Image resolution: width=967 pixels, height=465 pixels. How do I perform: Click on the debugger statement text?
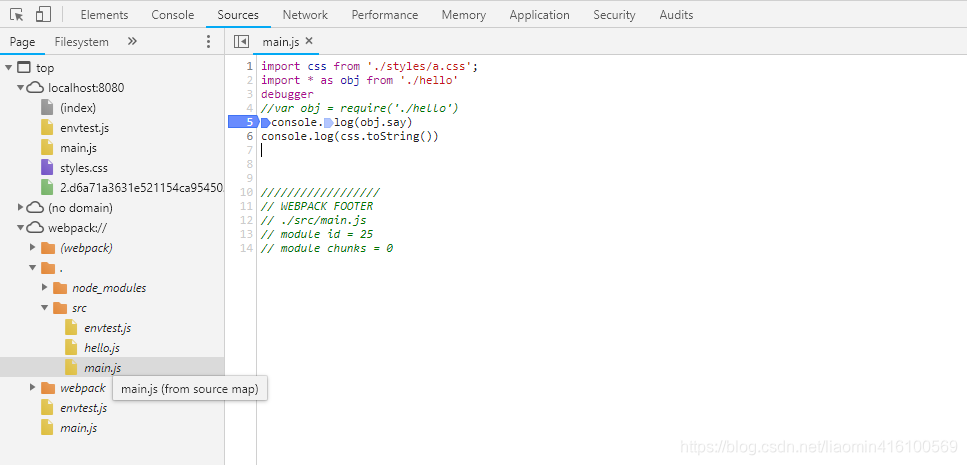coord(287,94)
